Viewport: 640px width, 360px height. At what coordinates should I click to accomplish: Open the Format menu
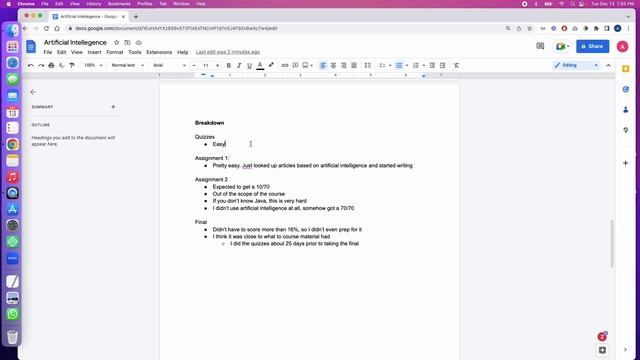pos(115,52)
